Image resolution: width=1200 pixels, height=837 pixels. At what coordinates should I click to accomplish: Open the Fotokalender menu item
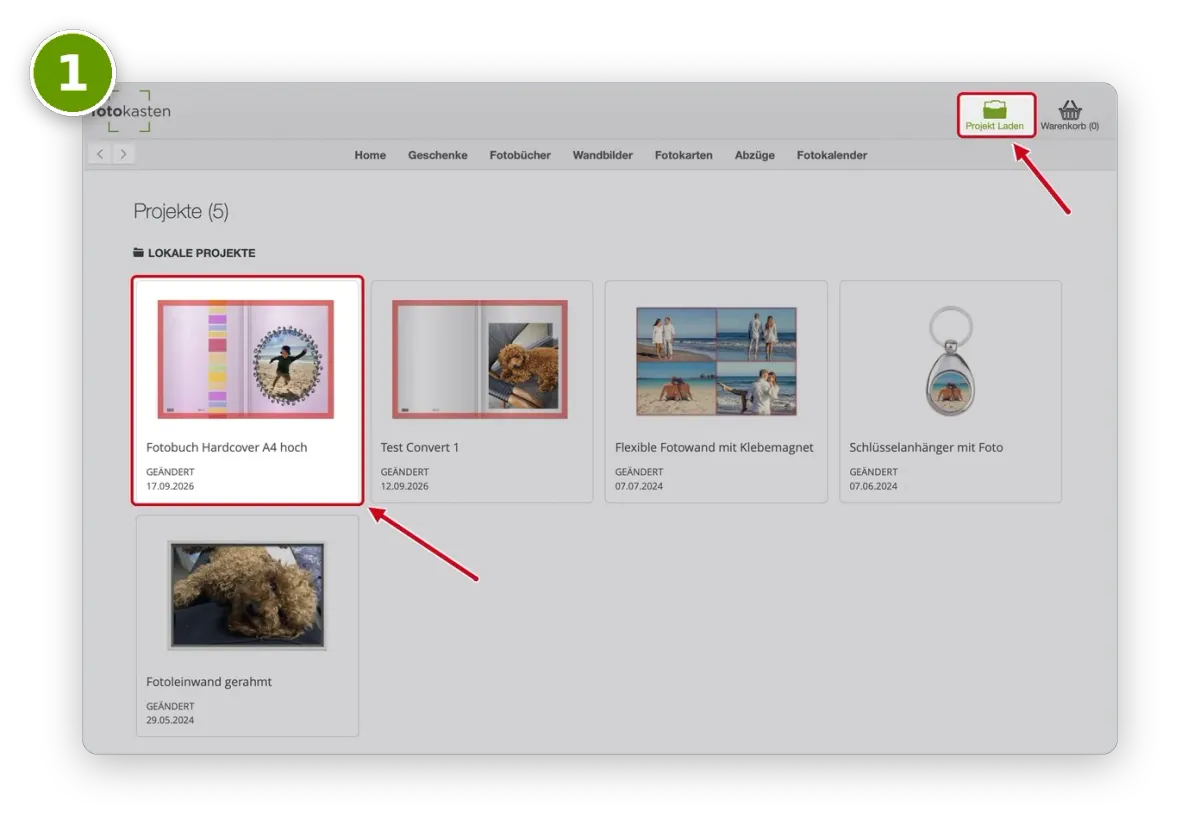pyautogui.click(x=832, y=155)
